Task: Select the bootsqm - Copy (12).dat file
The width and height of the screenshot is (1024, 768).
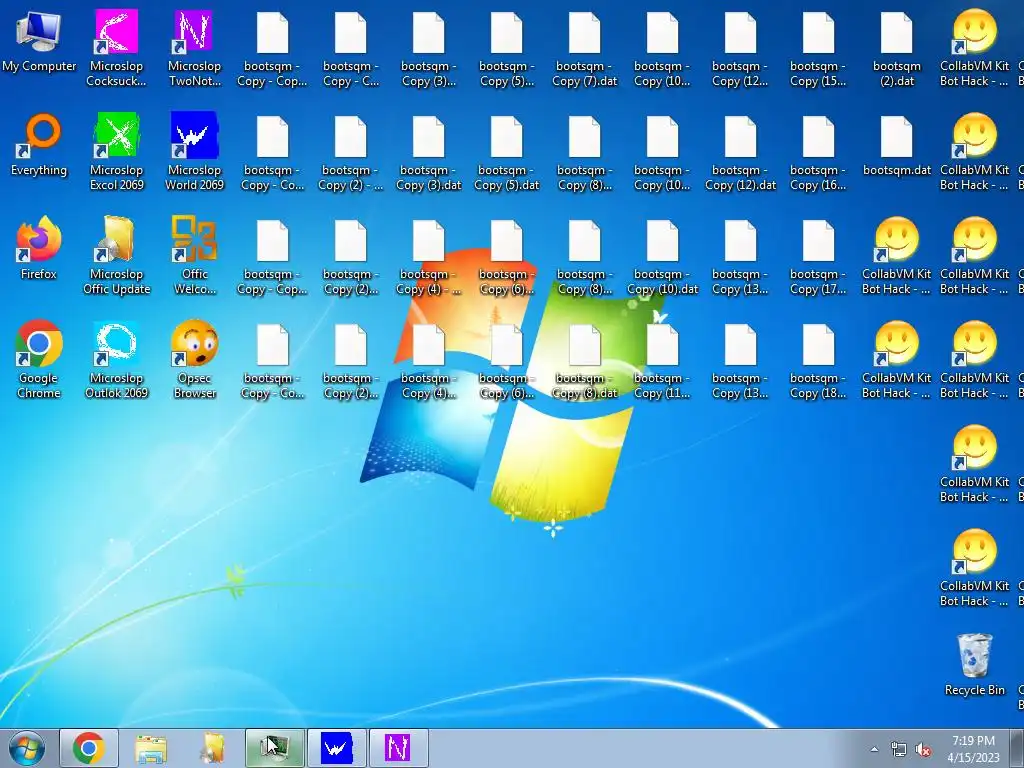Action: (741, 152)
